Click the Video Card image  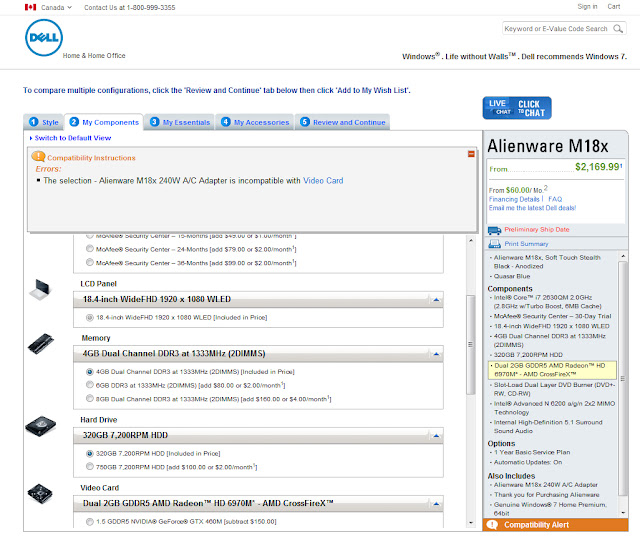coord(40,494)
